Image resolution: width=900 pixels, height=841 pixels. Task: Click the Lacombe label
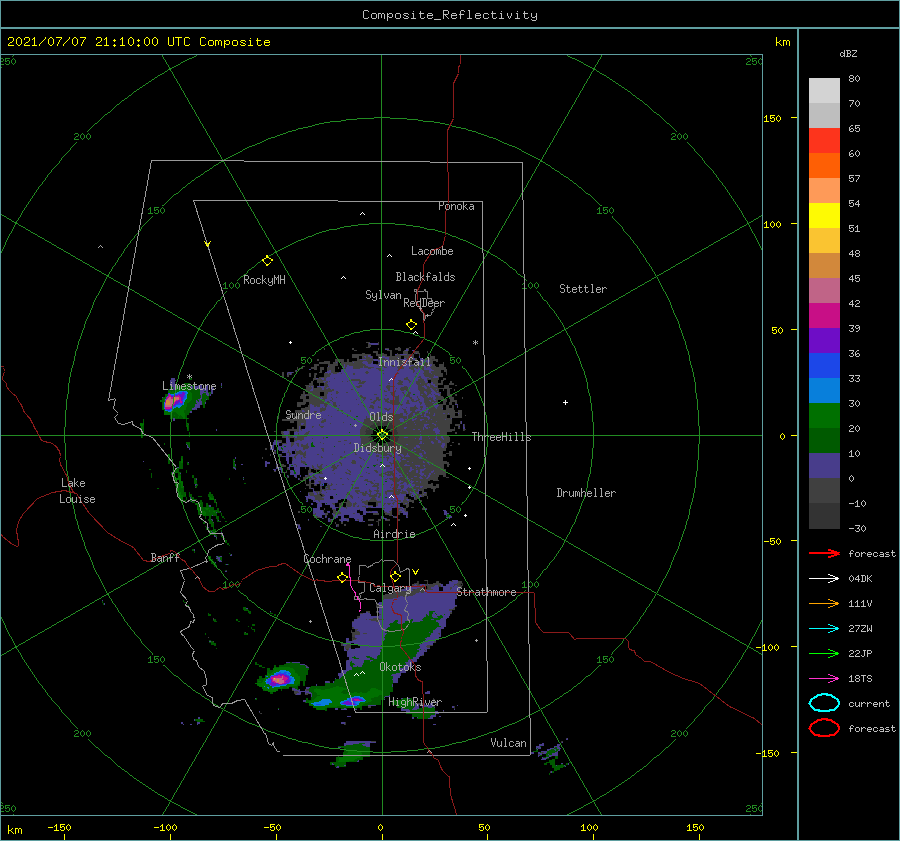coord(432,251)
